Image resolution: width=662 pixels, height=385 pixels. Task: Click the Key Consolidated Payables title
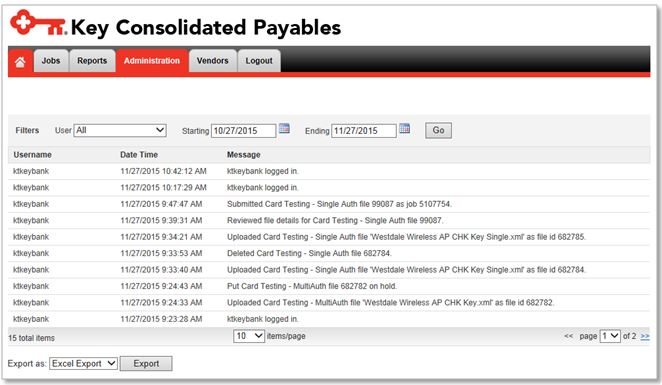coord(206,28)
